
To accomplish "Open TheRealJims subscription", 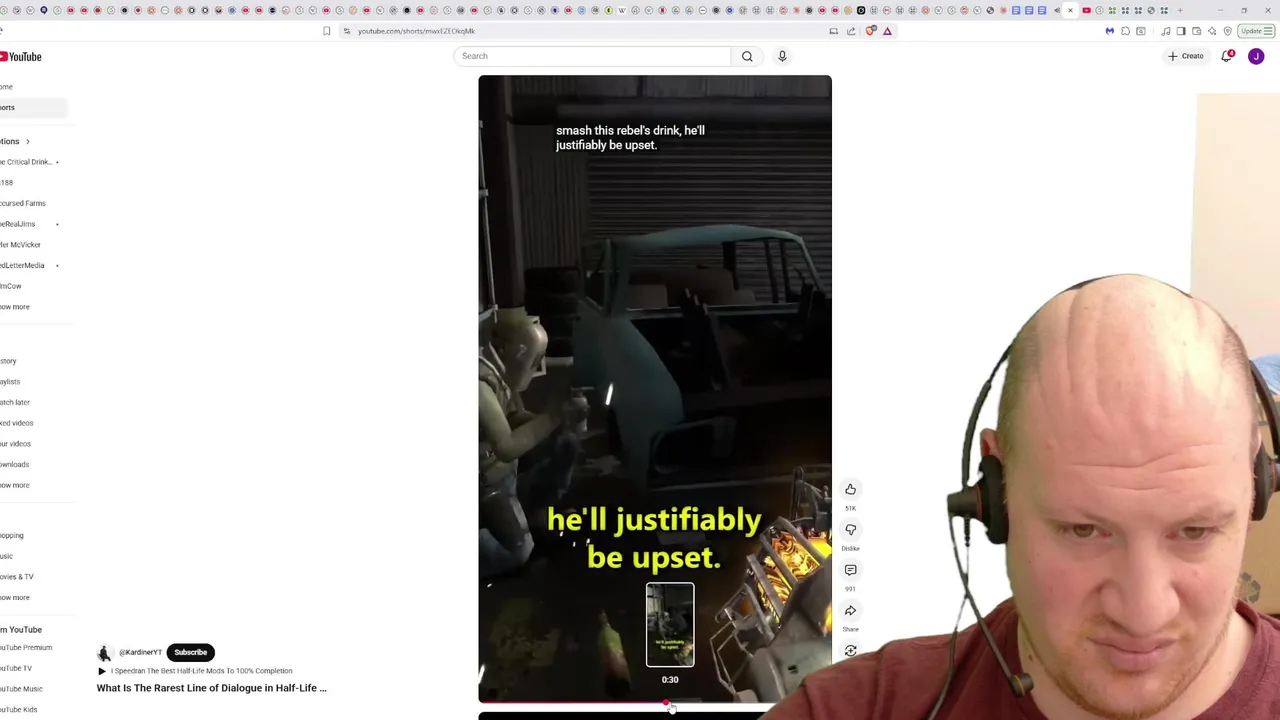I will click(18, 224).
